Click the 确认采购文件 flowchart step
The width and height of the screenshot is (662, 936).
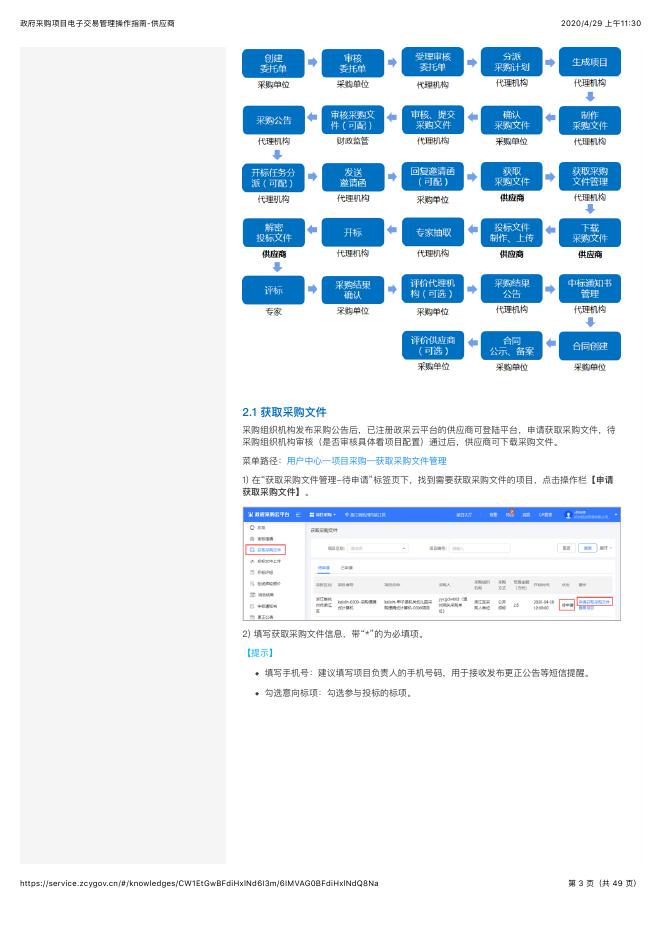(512, 120)
